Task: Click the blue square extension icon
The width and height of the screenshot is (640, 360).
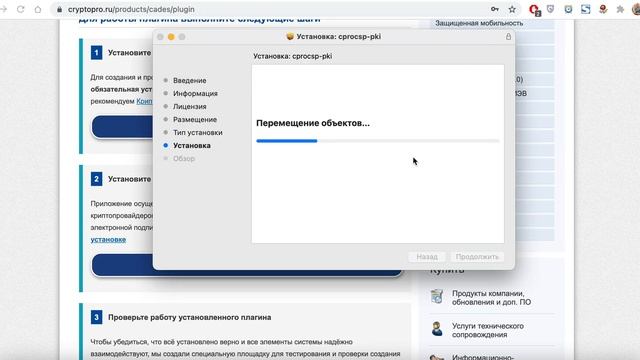Action: tap(586, 9)
